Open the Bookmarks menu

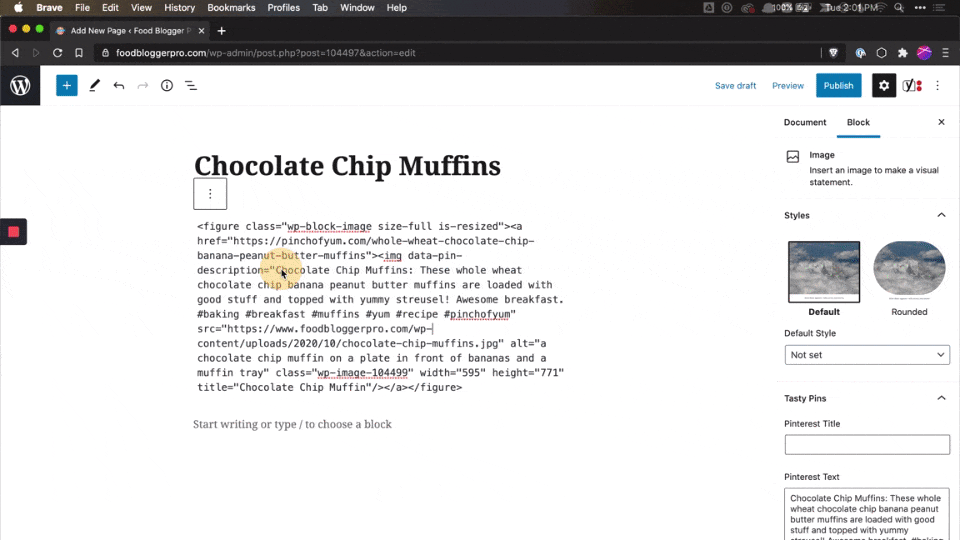click(x=231, y=8)
